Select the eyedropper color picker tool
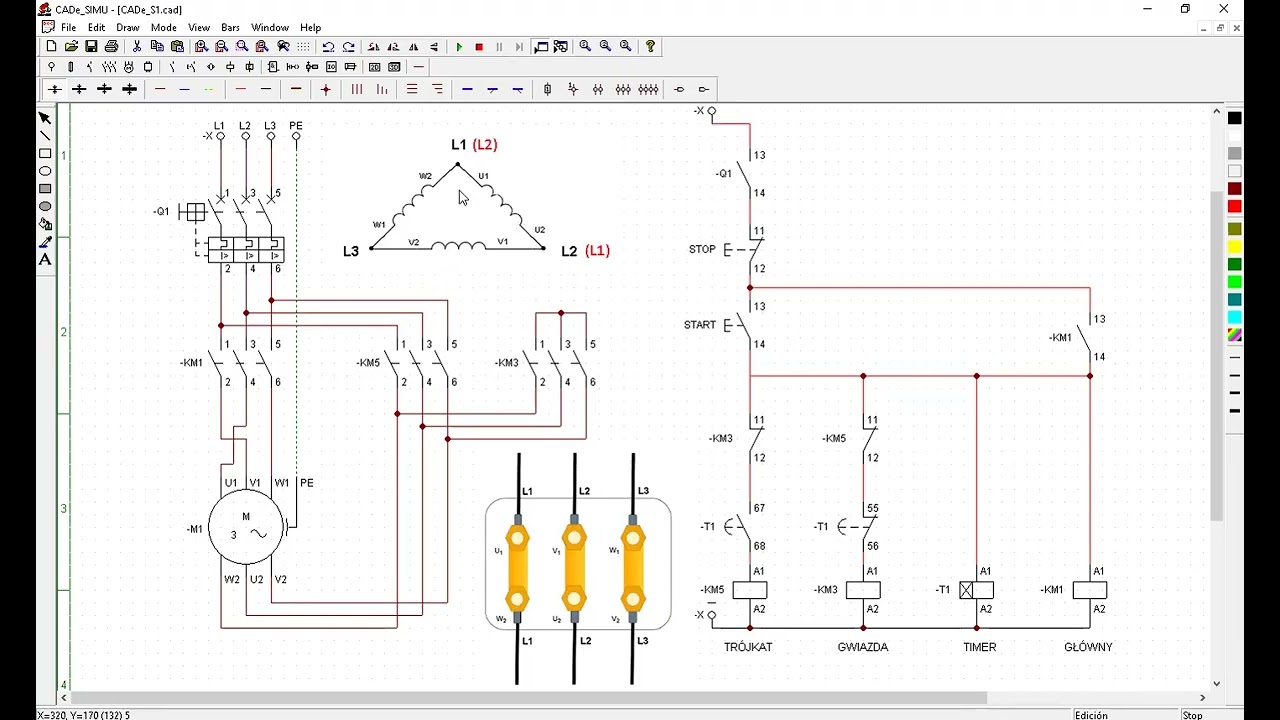Viewport: 1280px width, 720px height. click(45, 242)
